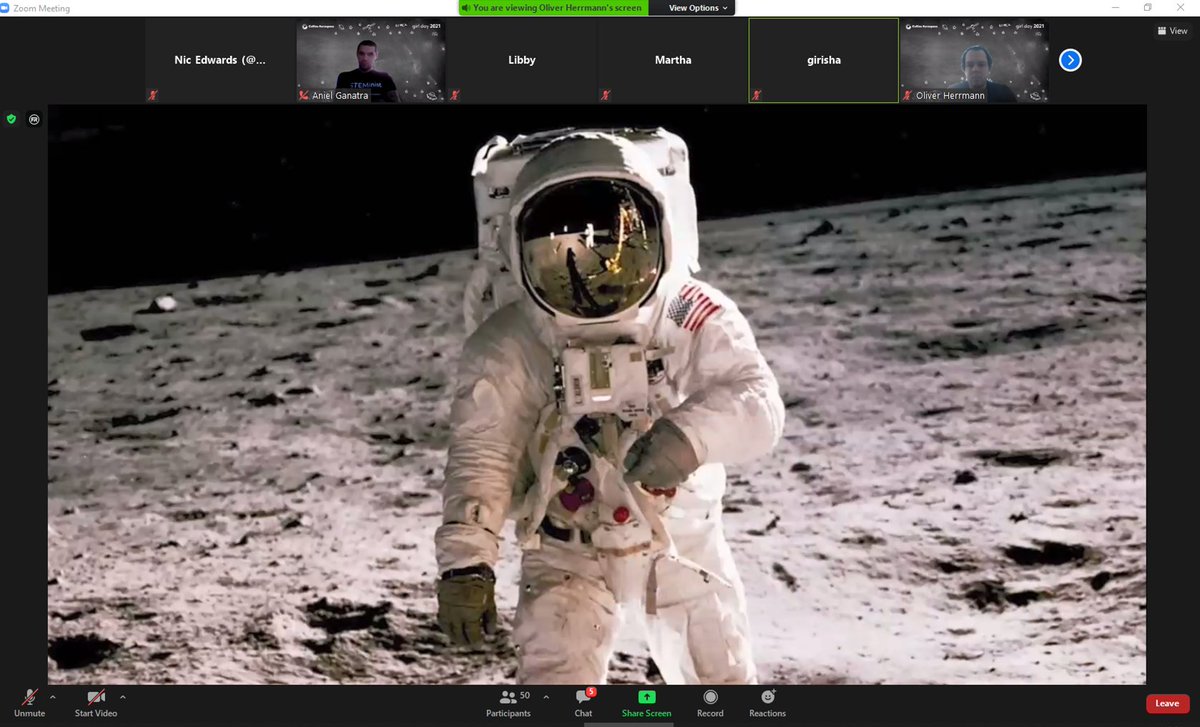The image size is (1200, 727).
Task: Click the shared astronaut image
Action: [x=597, y=394]
